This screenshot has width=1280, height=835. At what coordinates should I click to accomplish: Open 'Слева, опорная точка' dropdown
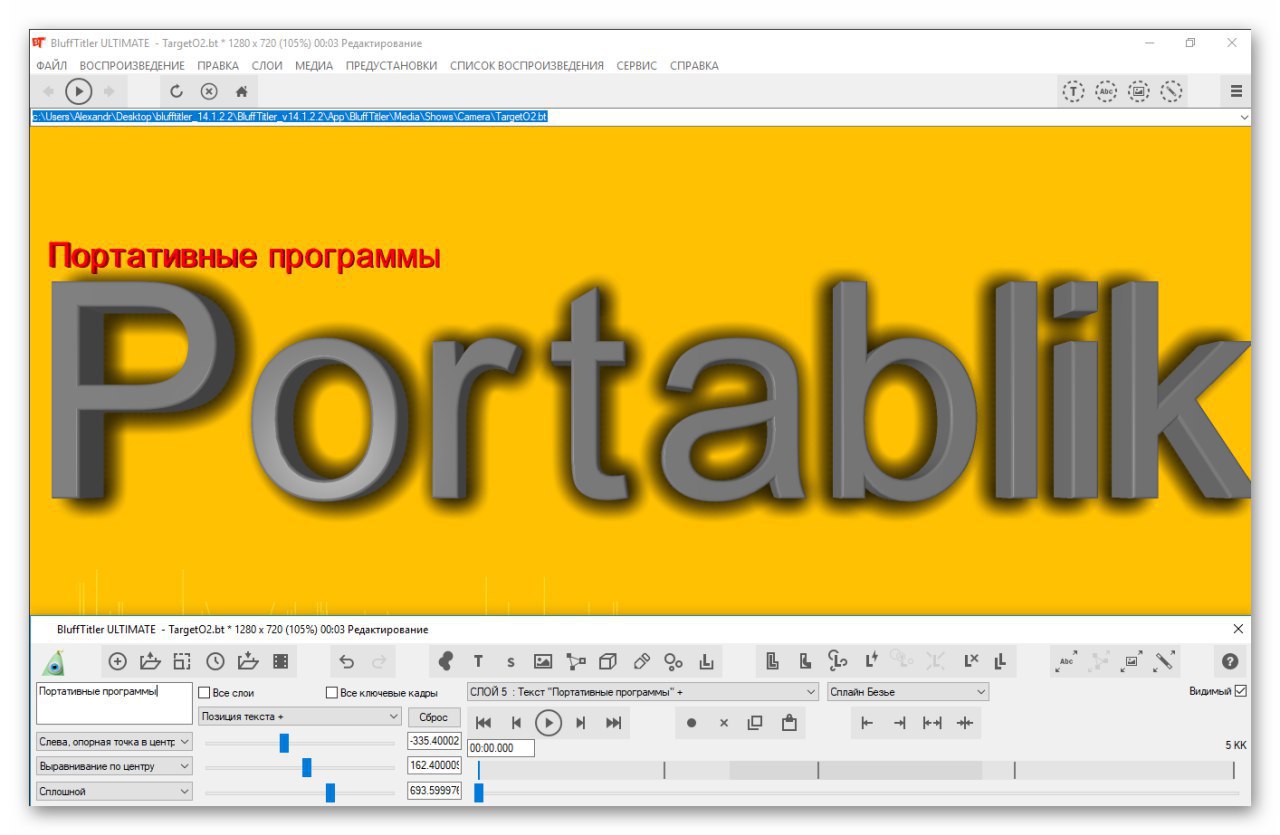point(113,742)
